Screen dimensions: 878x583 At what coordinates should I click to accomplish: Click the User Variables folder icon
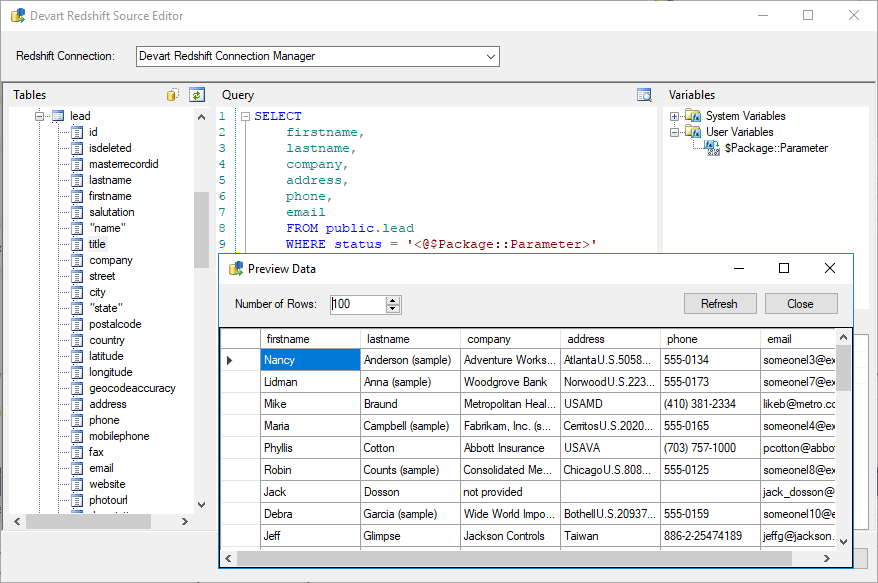click(692, 131)
